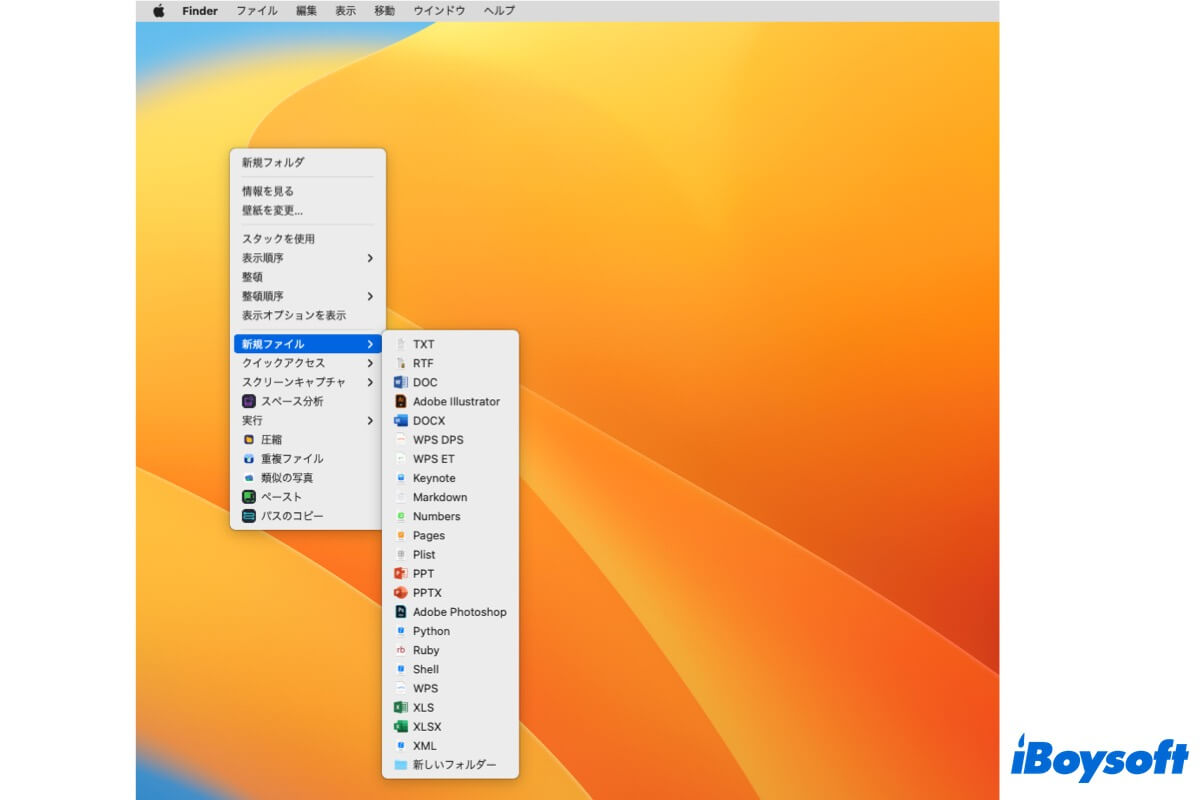
Task: Click the 新しいフォルダー folder icon
Action: [x=401, y=765]
